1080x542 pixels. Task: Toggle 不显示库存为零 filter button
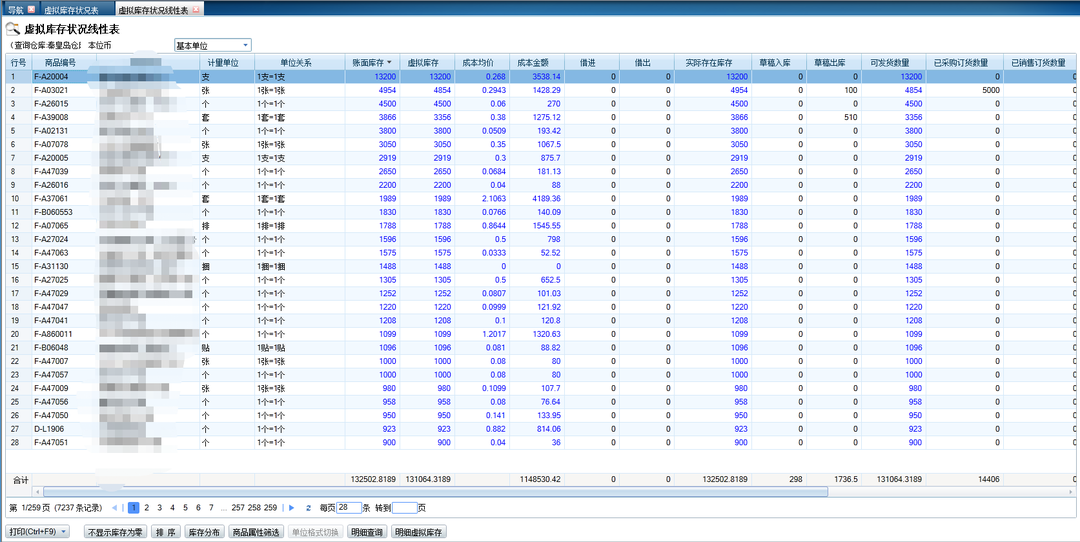pyautogui.click(x=115, y=532)
